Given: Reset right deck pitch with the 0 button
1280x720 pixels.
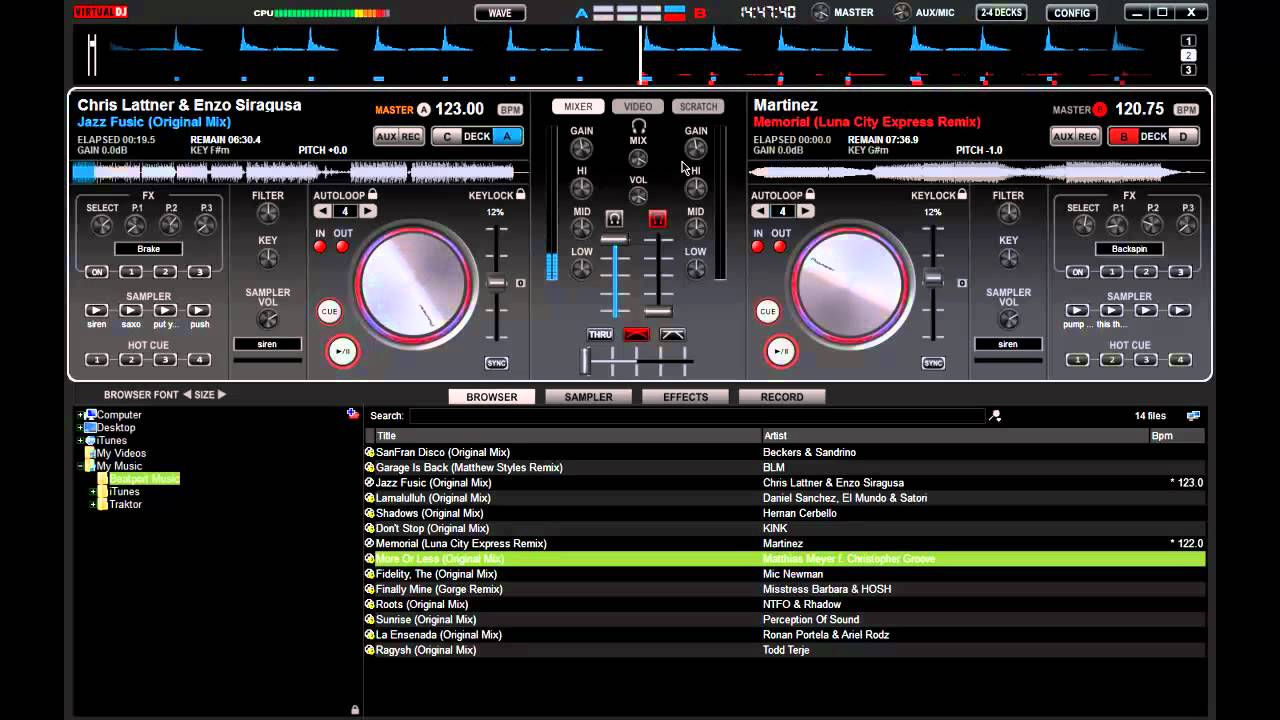Looking at the screenshot, I should click(962, 283).
